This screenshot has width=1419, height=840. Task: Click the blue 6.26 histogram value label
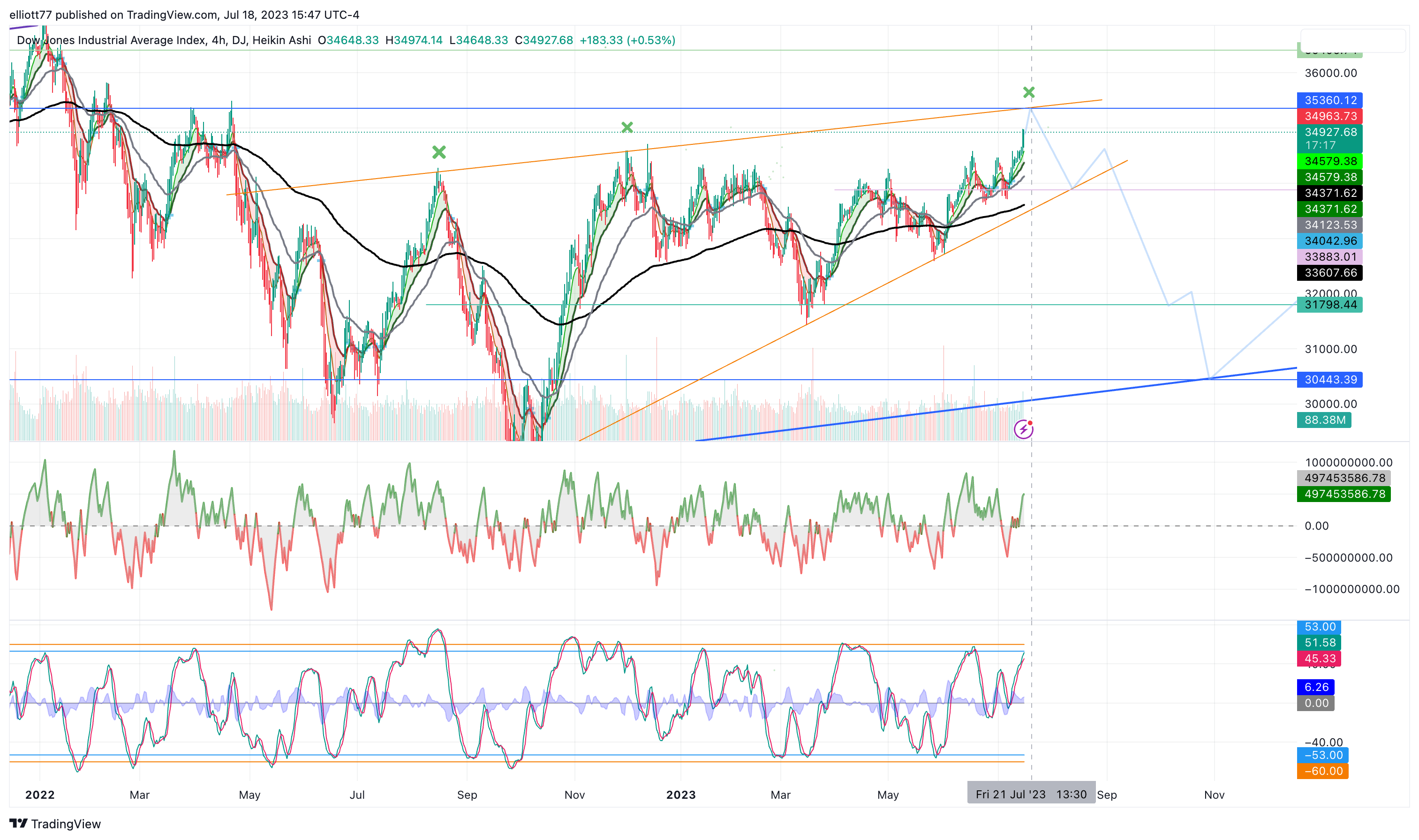click(x=1315, y=687)
